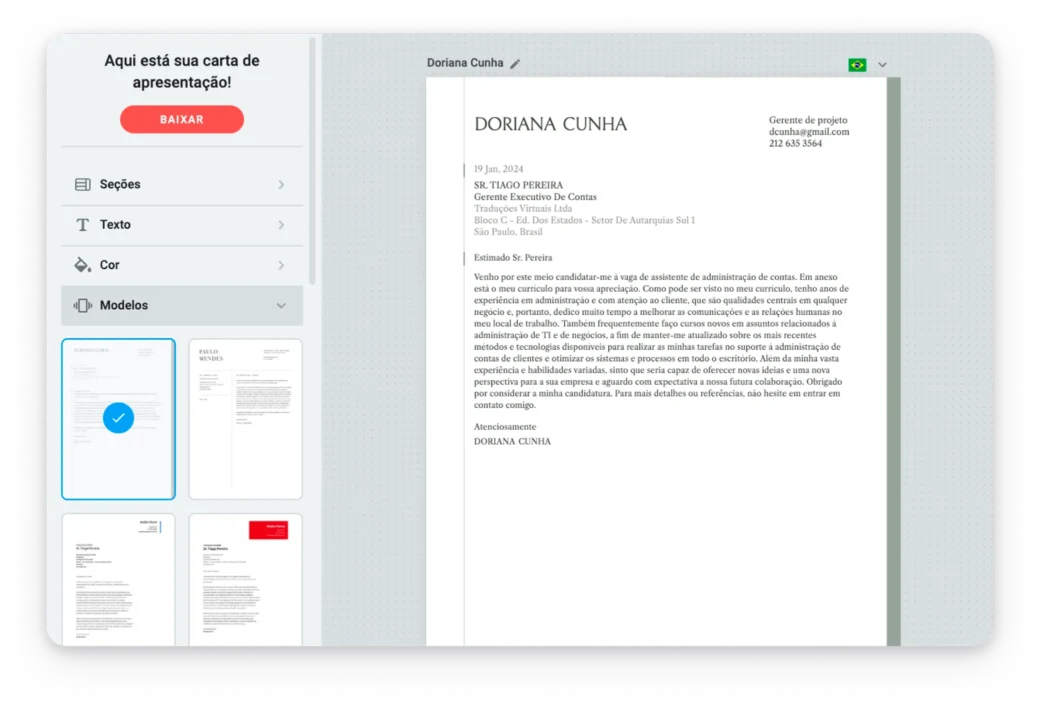This screenshot has height=706, width=1040.
Task: Pick the bottom-left template with blue accent
Action: click(118, 580)
